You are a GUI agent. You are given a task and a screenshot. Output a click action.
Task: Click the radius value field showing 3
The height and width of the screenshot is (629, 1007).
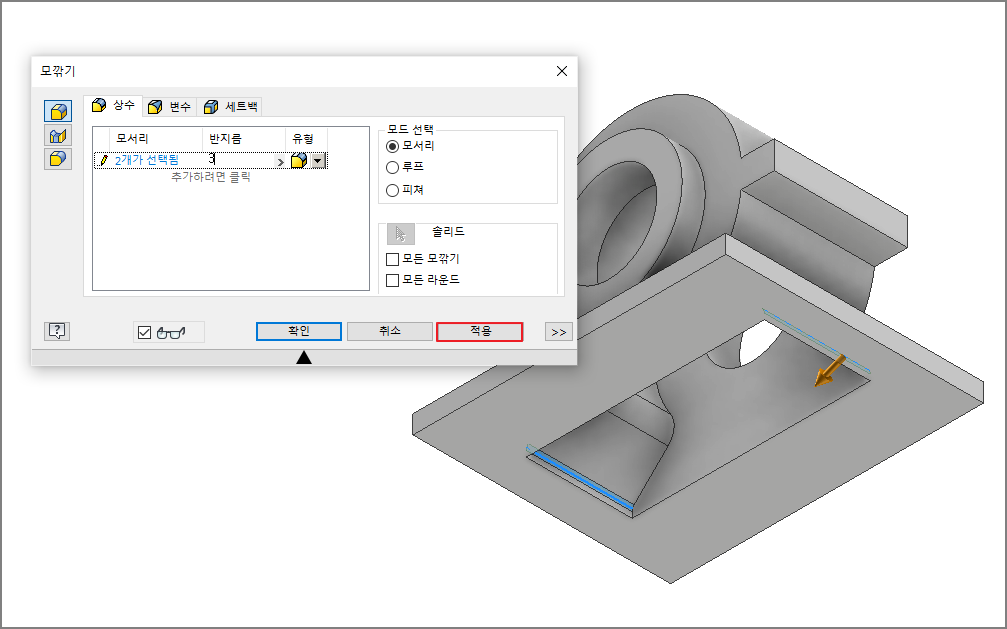238,160
